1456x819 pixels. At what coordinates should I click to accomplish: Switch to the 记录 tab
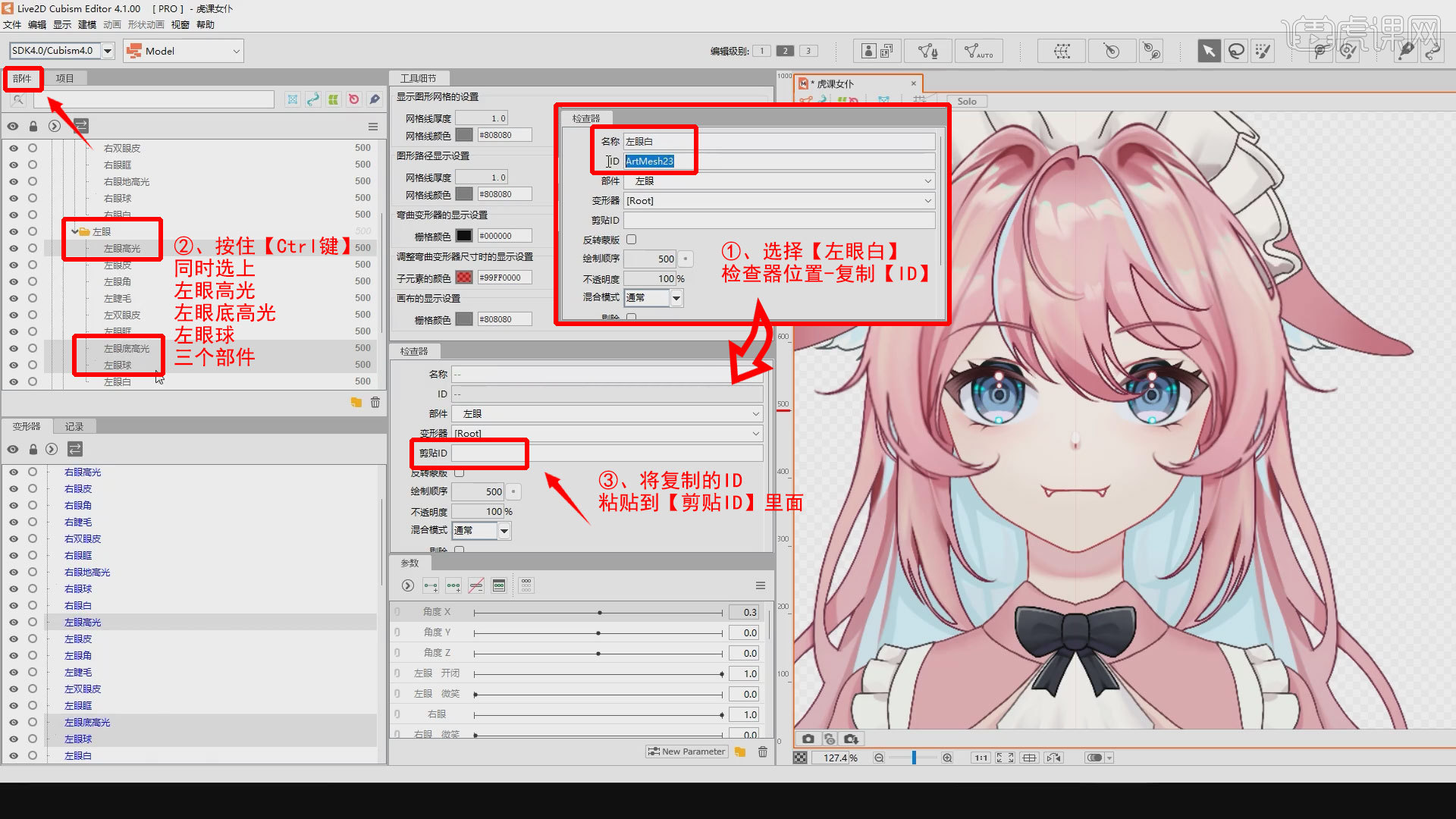(74, 426)
